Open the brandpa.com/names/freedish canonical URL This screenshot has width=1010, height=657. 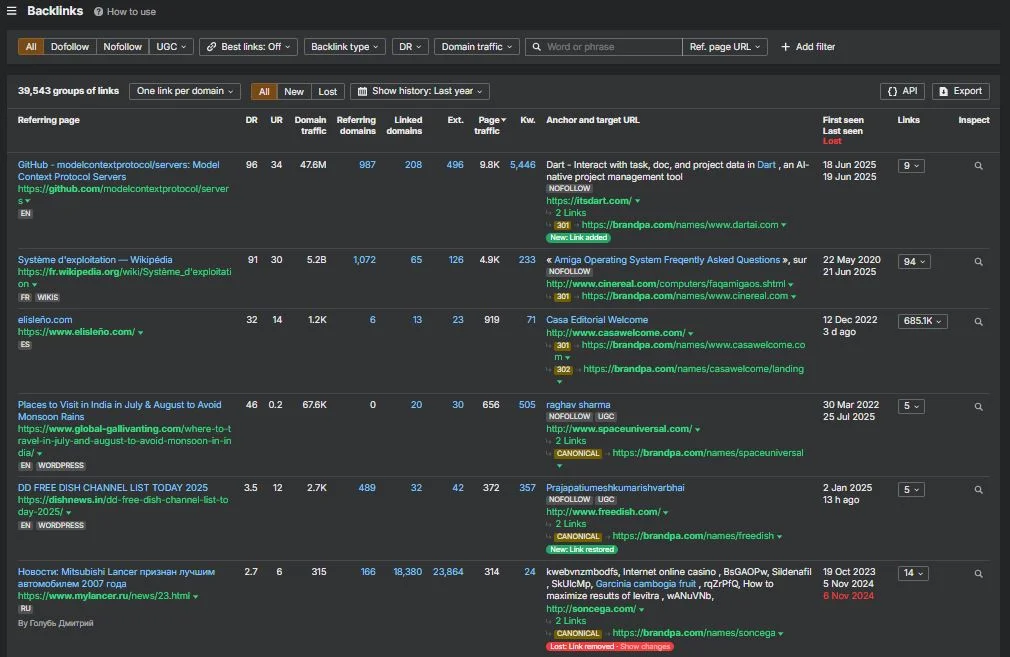(693, 536)
